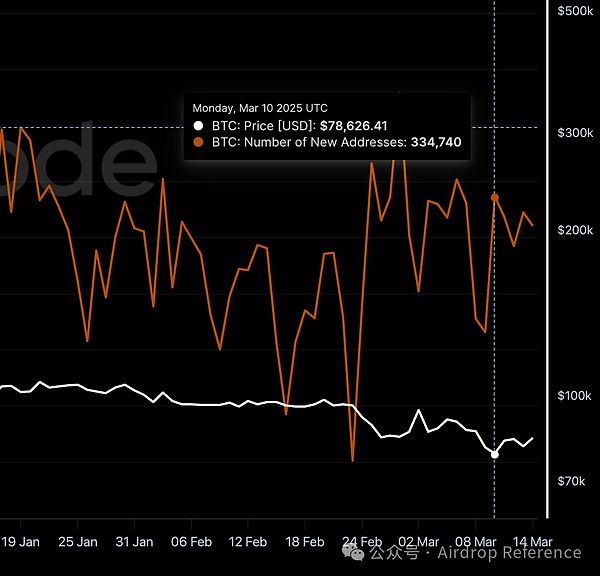Select the 24 Feb date label

pyautogui.click(x=362, y=542)
